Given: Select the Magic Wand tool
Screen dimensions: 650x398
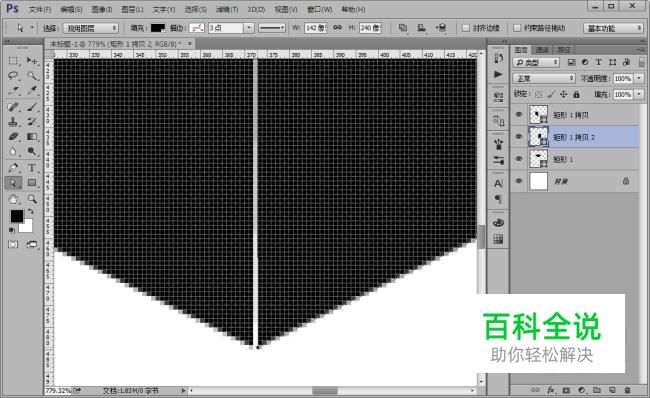Looking at the screenshot, I should 32,76.
